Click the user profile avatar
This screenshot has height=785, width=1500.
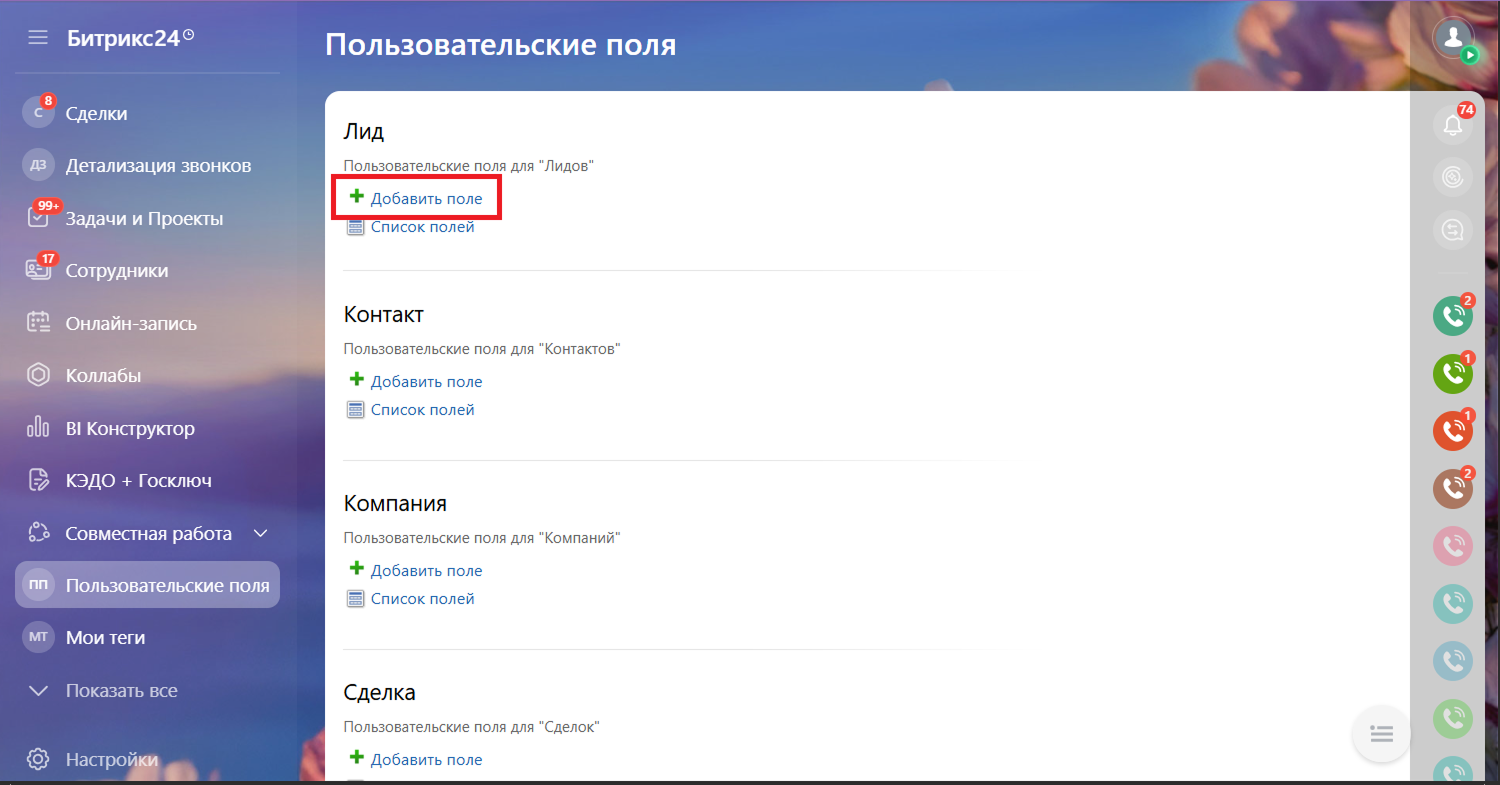point(1453,38)
